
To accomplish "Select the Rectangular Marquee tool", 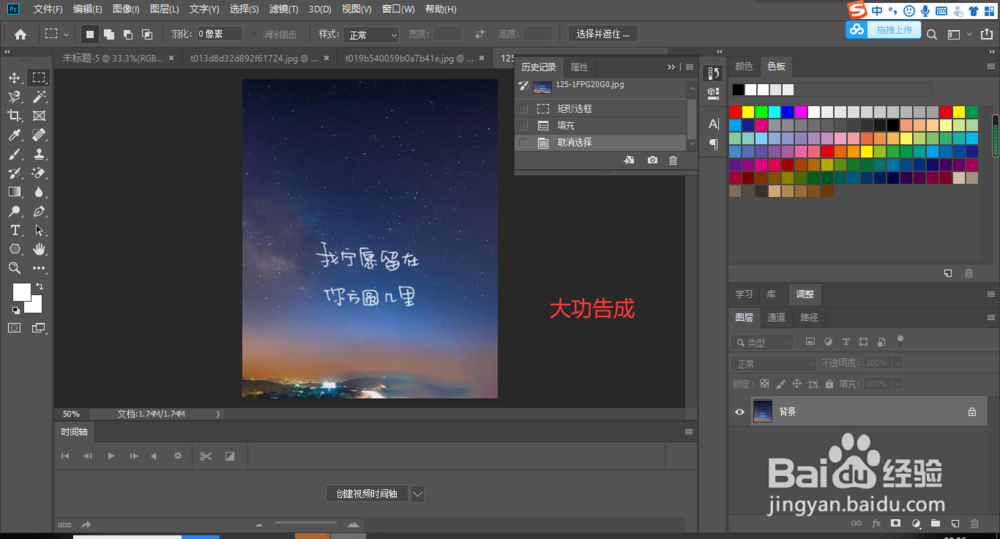I will pos(39,78).
